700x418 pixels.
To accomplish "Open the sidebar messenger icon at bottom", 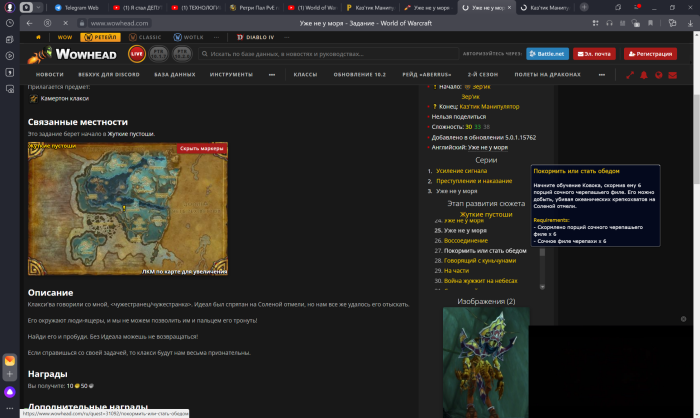I will click(x=9, y=392).
